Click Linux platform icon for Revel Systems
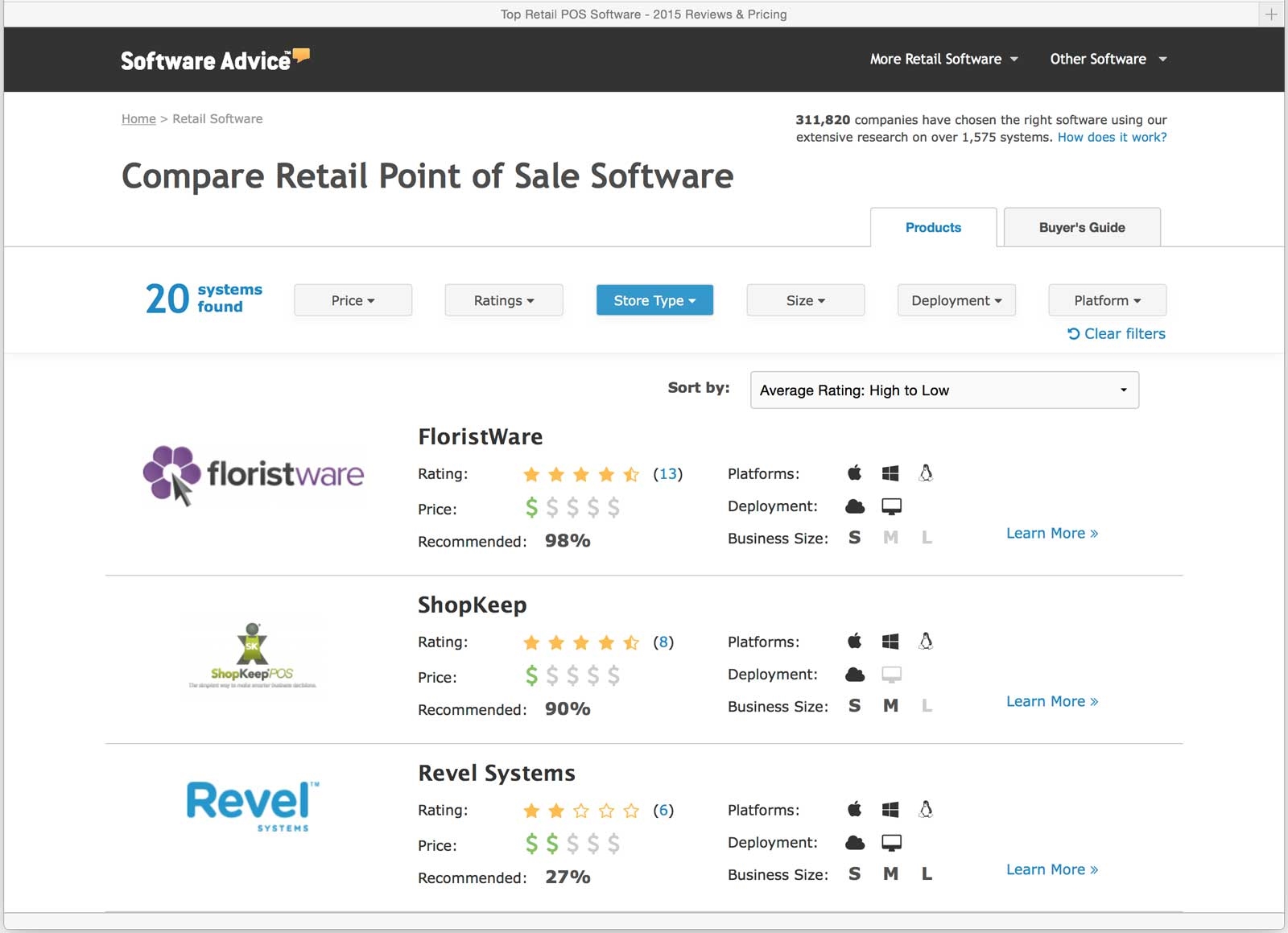 coord(926,809)
